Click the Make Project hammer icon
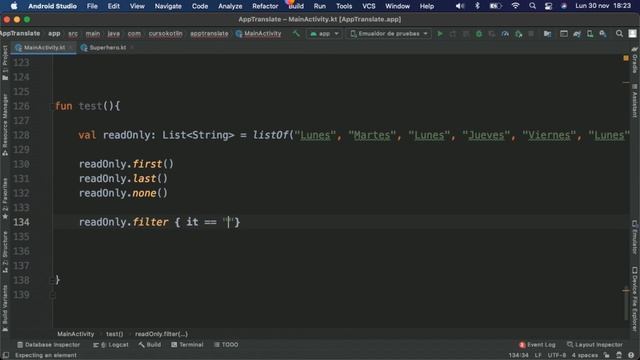The image size is (640, 360). [296, 34]
